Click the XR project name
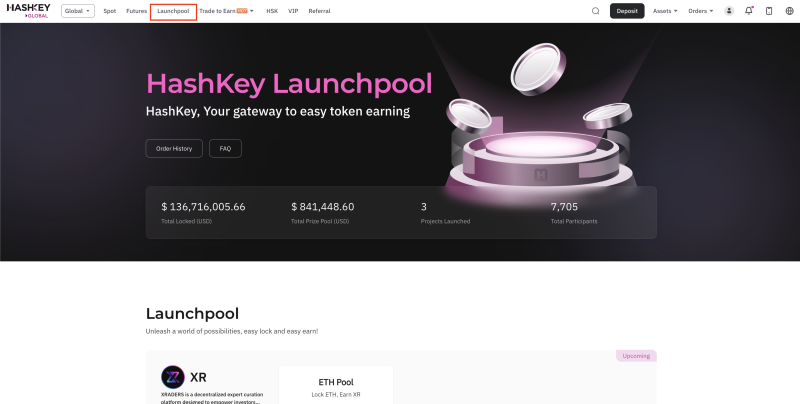 (x=198, y=377)
